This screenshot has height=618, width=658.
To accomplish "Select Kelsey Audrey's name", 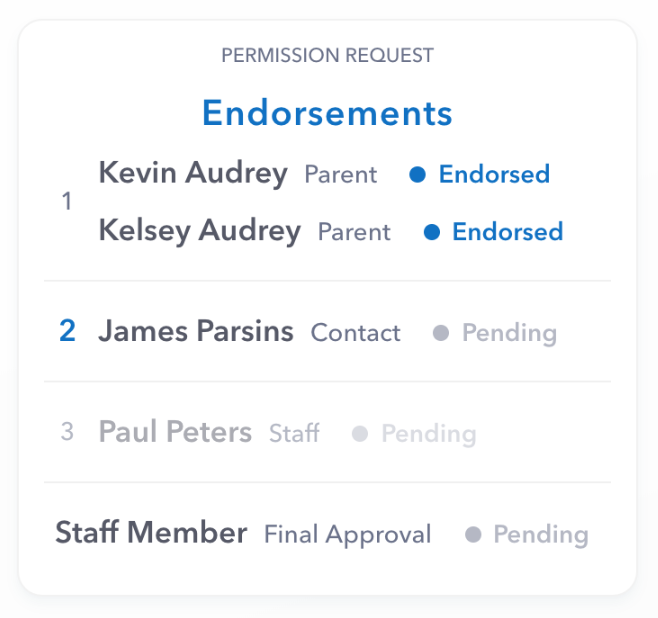I will coord(199,231).
